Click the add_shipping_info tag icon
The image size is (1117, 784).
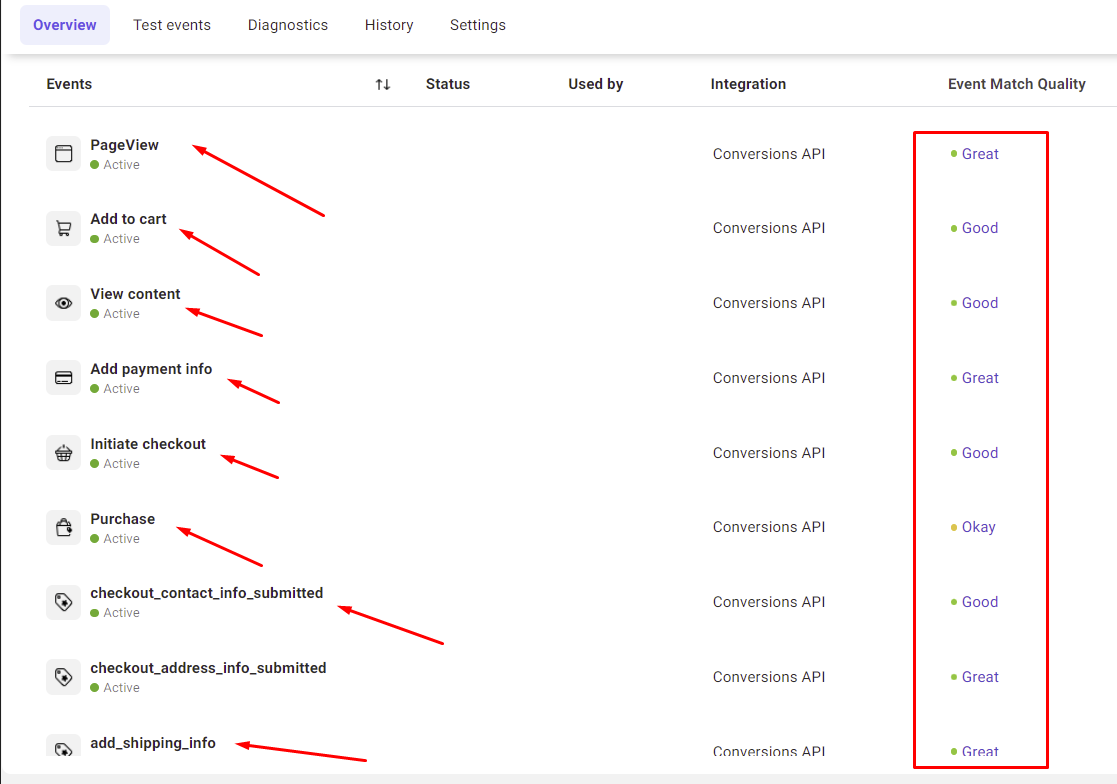tap(63, 746)
